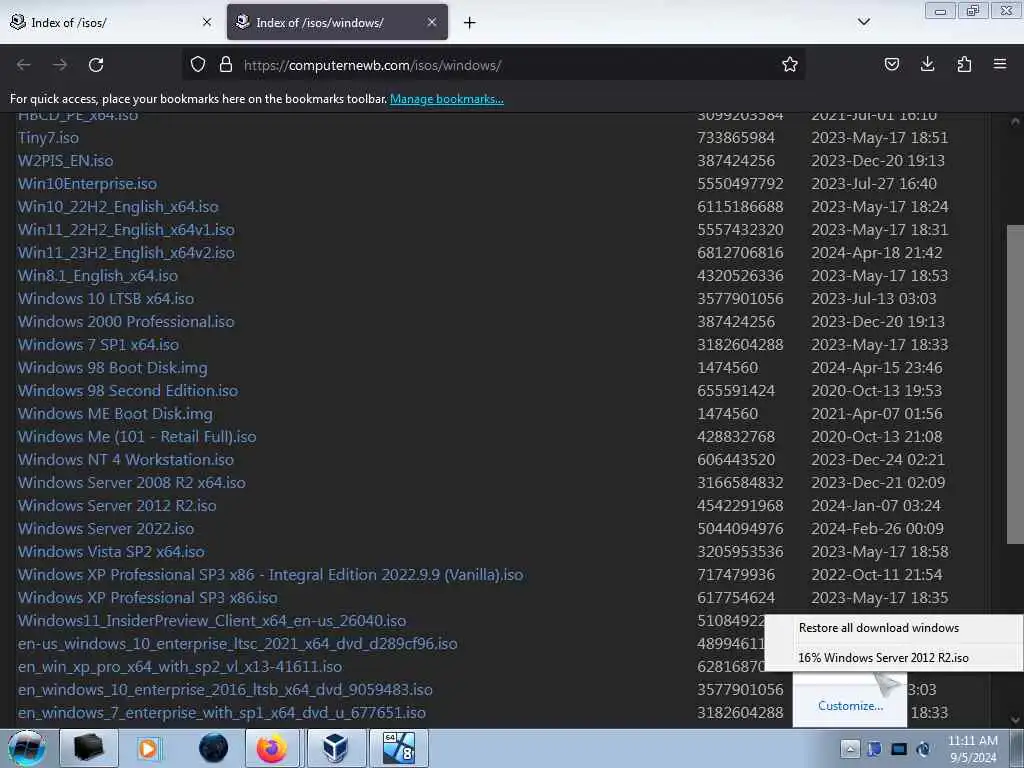Open en-us_windows_10_enterprise_ltsc_2021 iso
Image resolution: width=1024 pixels, height=768 pixels.
[x=238, y=644]
